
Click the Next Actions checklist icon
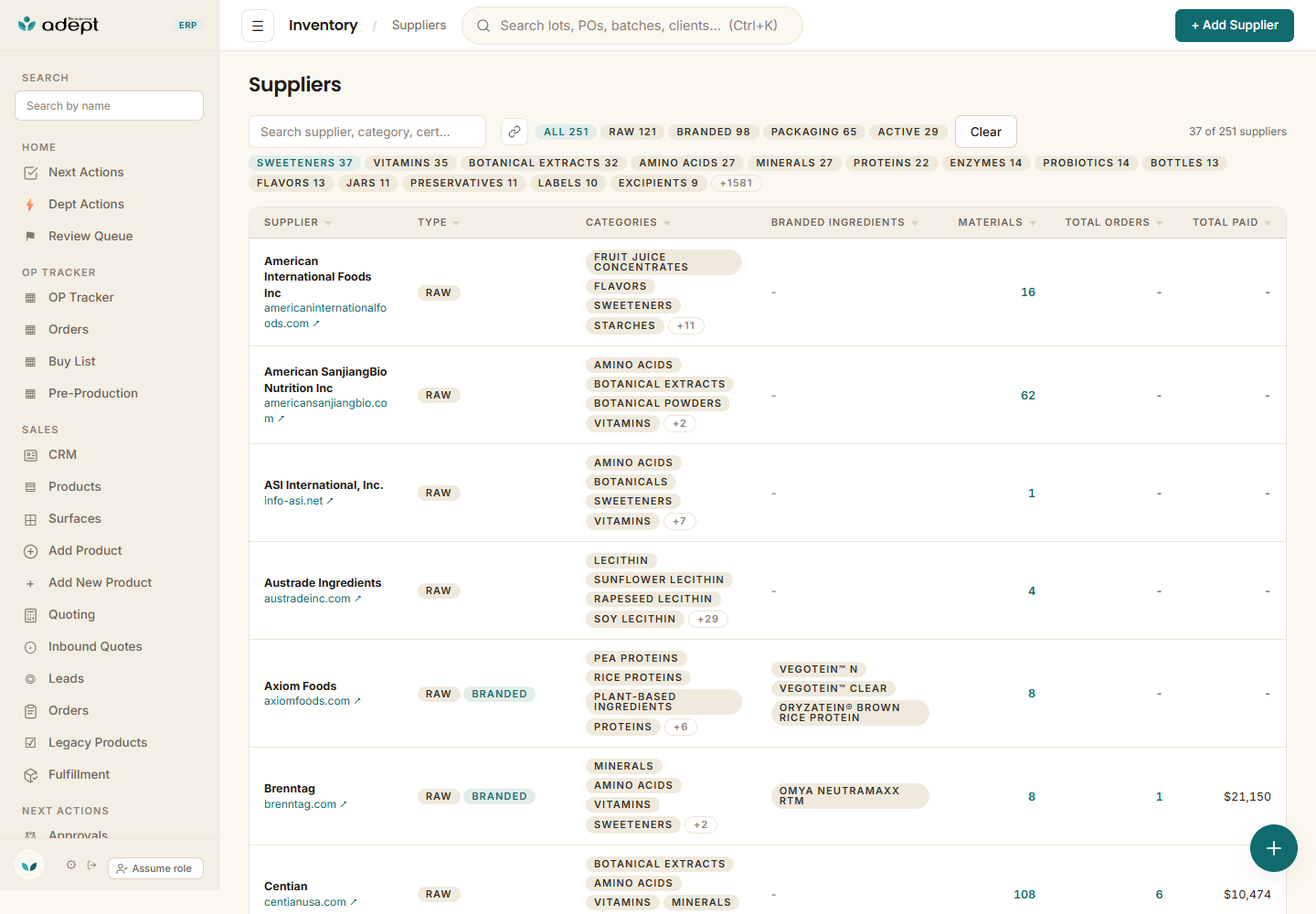point(30,173)
